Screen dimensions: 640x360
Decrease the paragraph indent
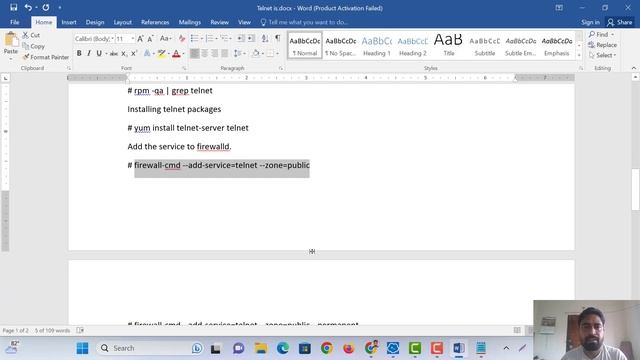pyautogui.click(x=241, y=38)
